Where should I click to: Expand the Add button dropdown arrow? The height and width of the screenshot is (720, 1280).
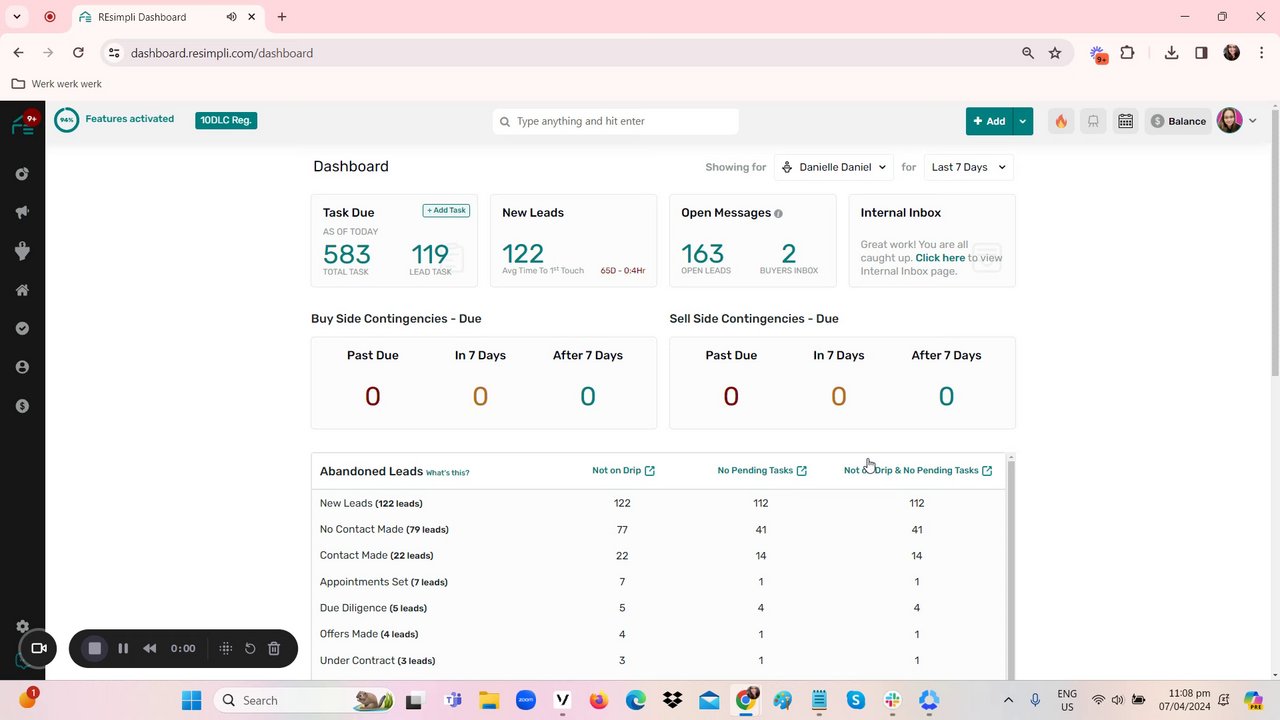[x=1022, y=121]
